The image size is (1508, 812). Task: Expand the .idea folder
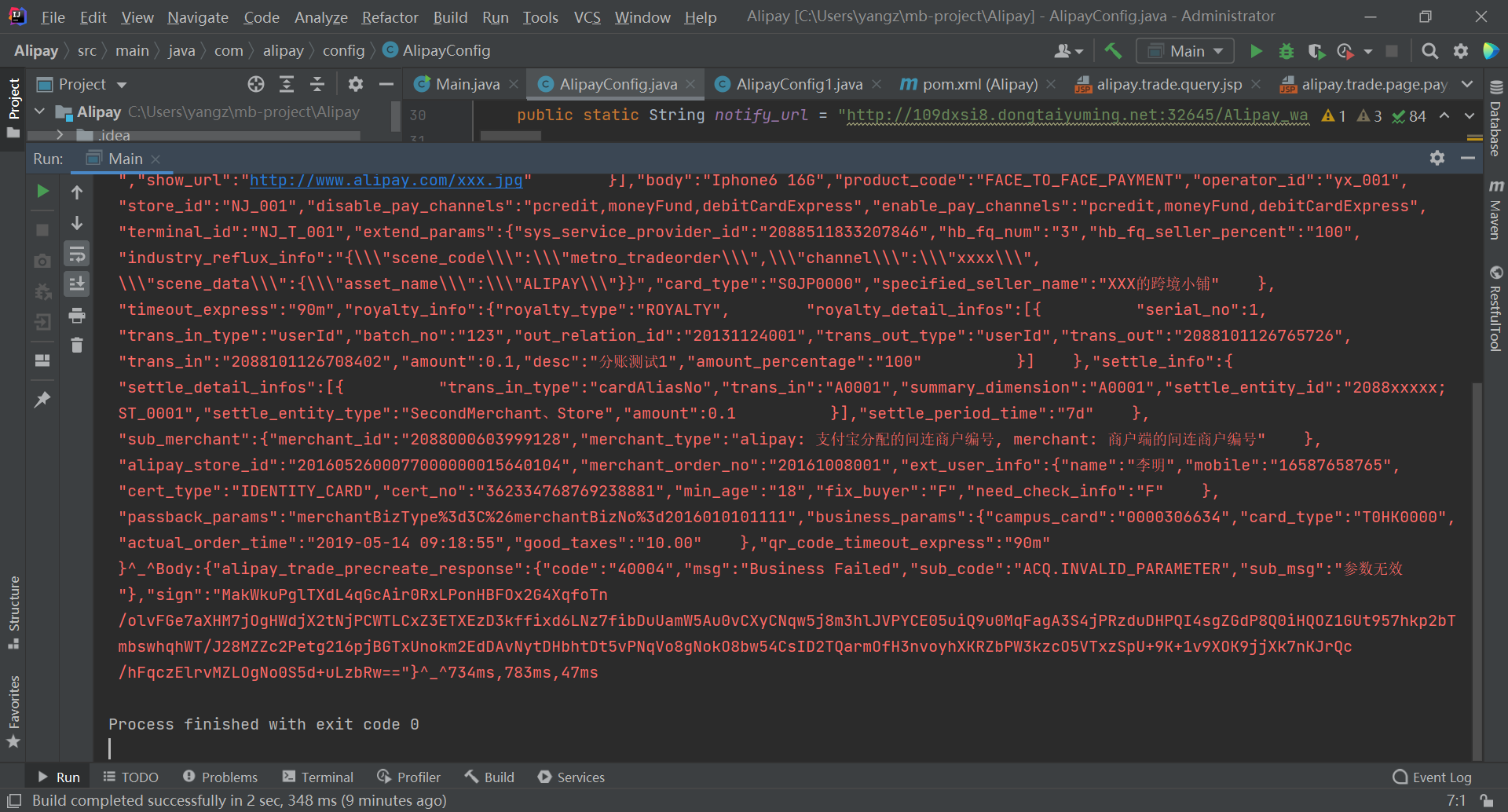point(60,135)
